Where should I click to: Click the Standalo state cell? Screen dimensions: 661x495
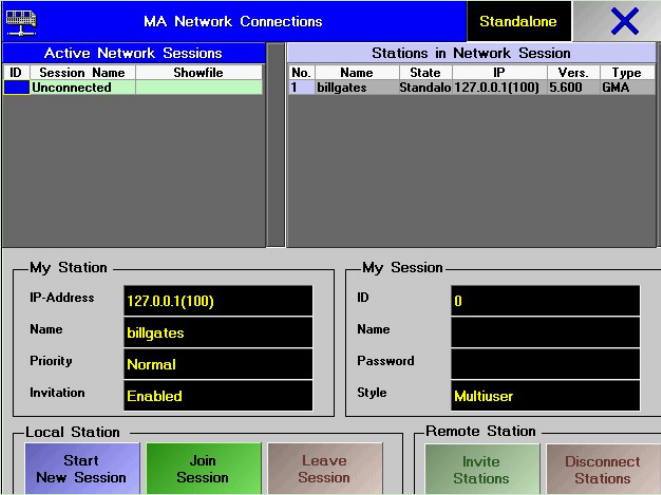tap(425, 87)
